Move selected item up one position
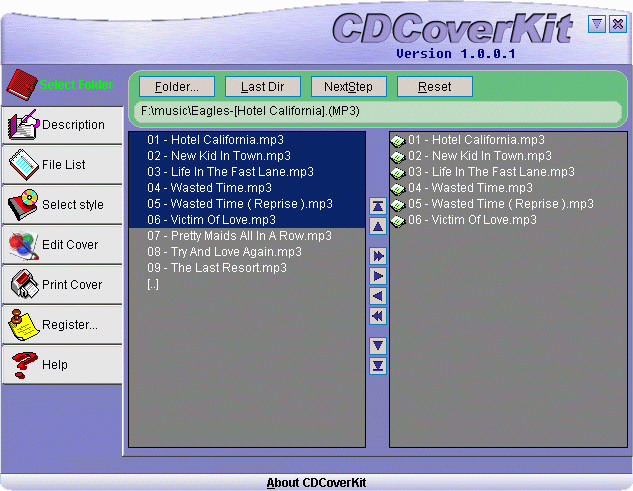Image resolution: width=633 pixels, height=491 pixels. (378, 226)
